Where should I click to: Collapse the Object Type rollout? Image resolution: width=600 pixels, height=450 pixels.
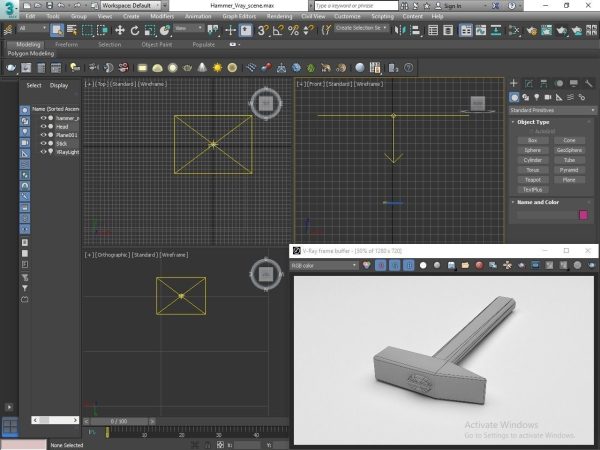click(533, 122)
